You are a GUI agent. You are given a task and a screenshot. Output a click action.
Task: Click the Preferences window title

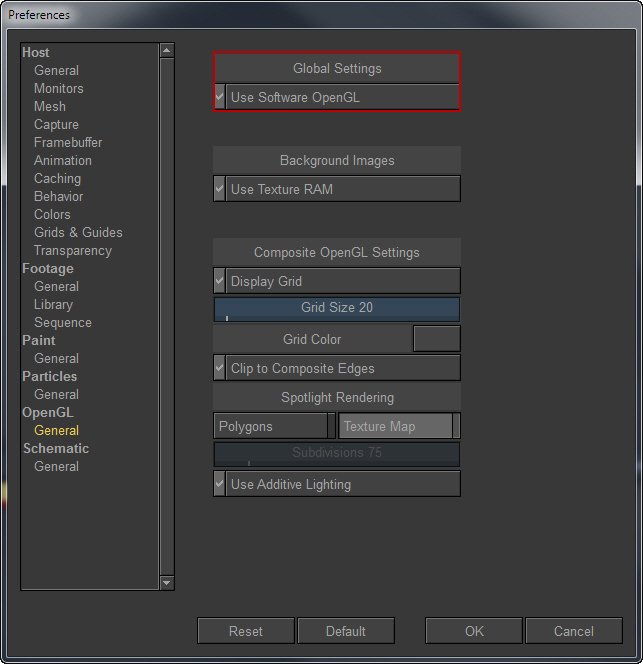[x=39, y=15]
